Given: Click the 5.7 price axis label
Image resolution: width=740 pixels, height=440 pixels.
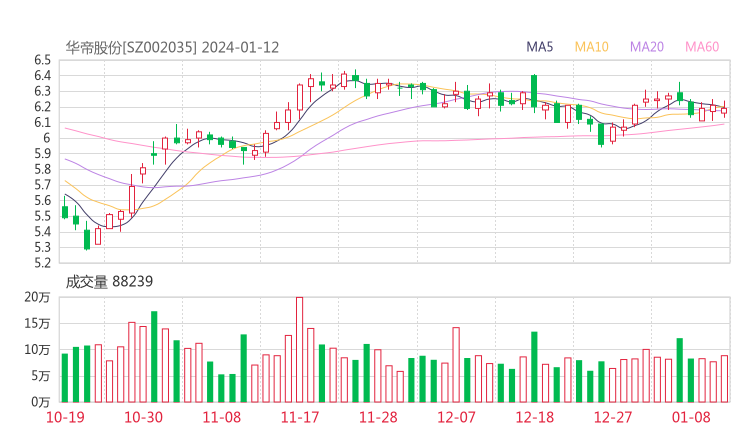Looking at the screenshot, I should click(x=42, y=185).
